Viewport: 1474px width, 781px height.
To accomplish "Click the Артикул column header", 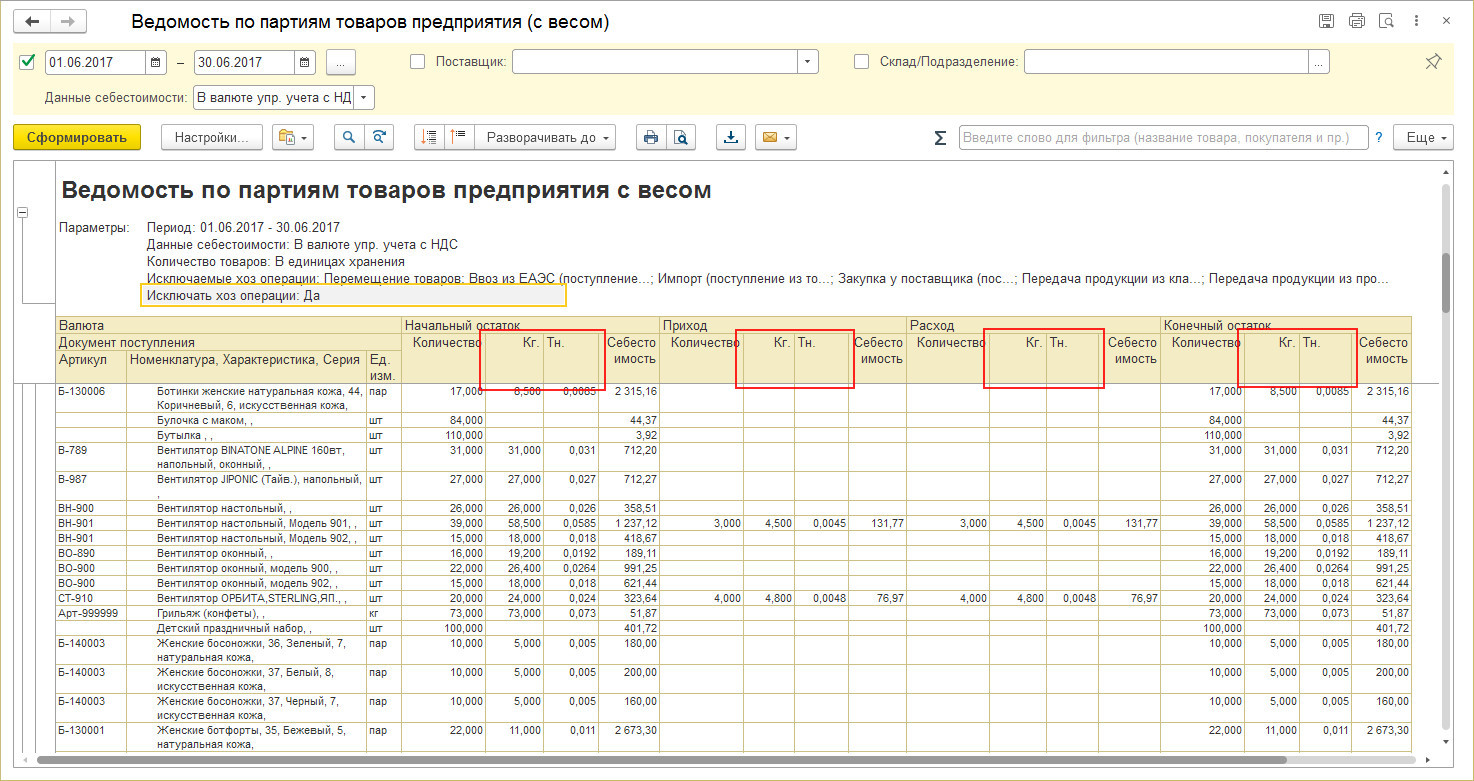I will (x=91, y=366).
